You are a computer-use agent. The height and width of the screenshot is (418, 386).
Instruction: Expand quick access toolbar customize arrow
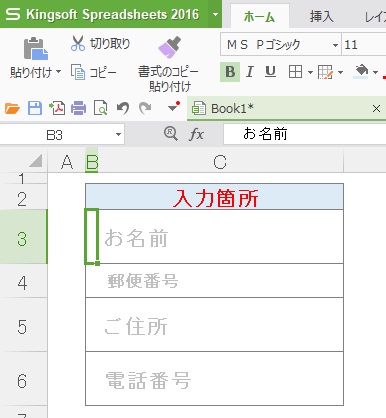click(173, 108)
